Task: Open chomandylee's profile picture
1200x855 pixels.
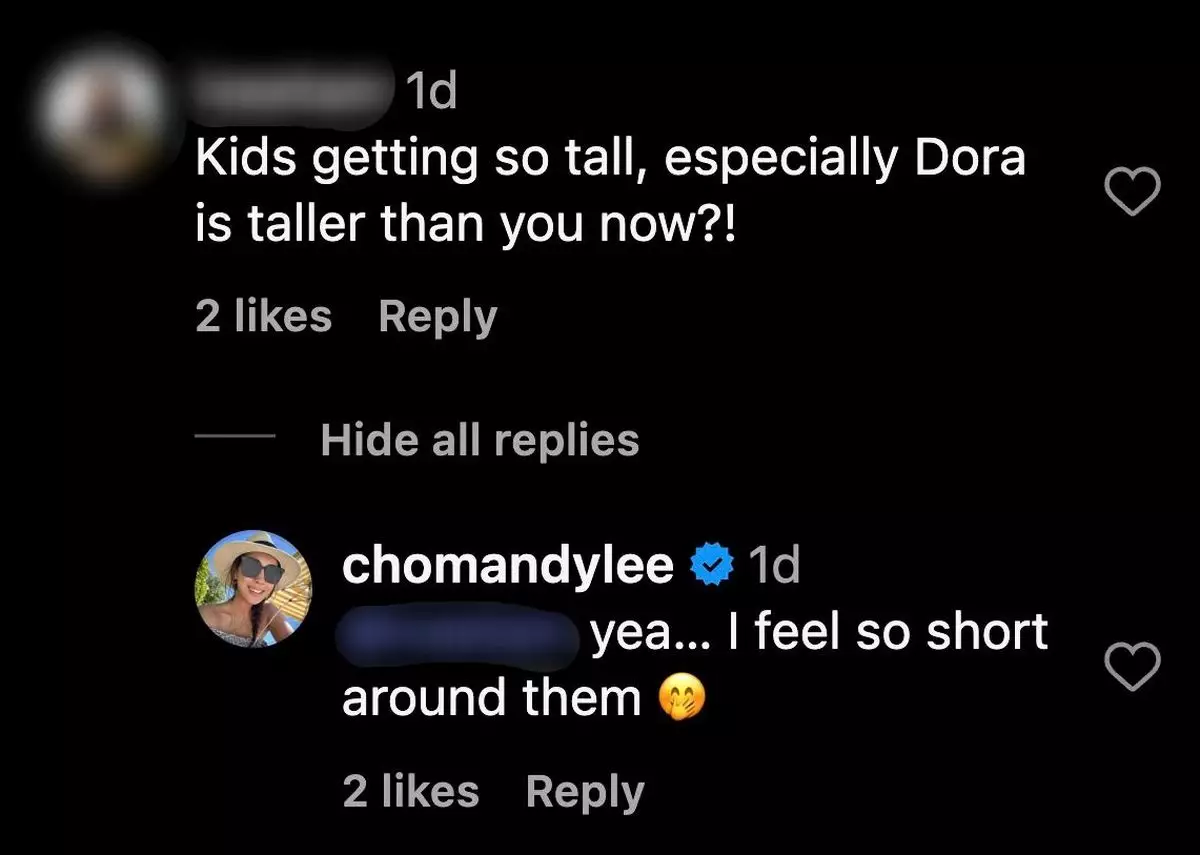Action: [x=253, y=589]
